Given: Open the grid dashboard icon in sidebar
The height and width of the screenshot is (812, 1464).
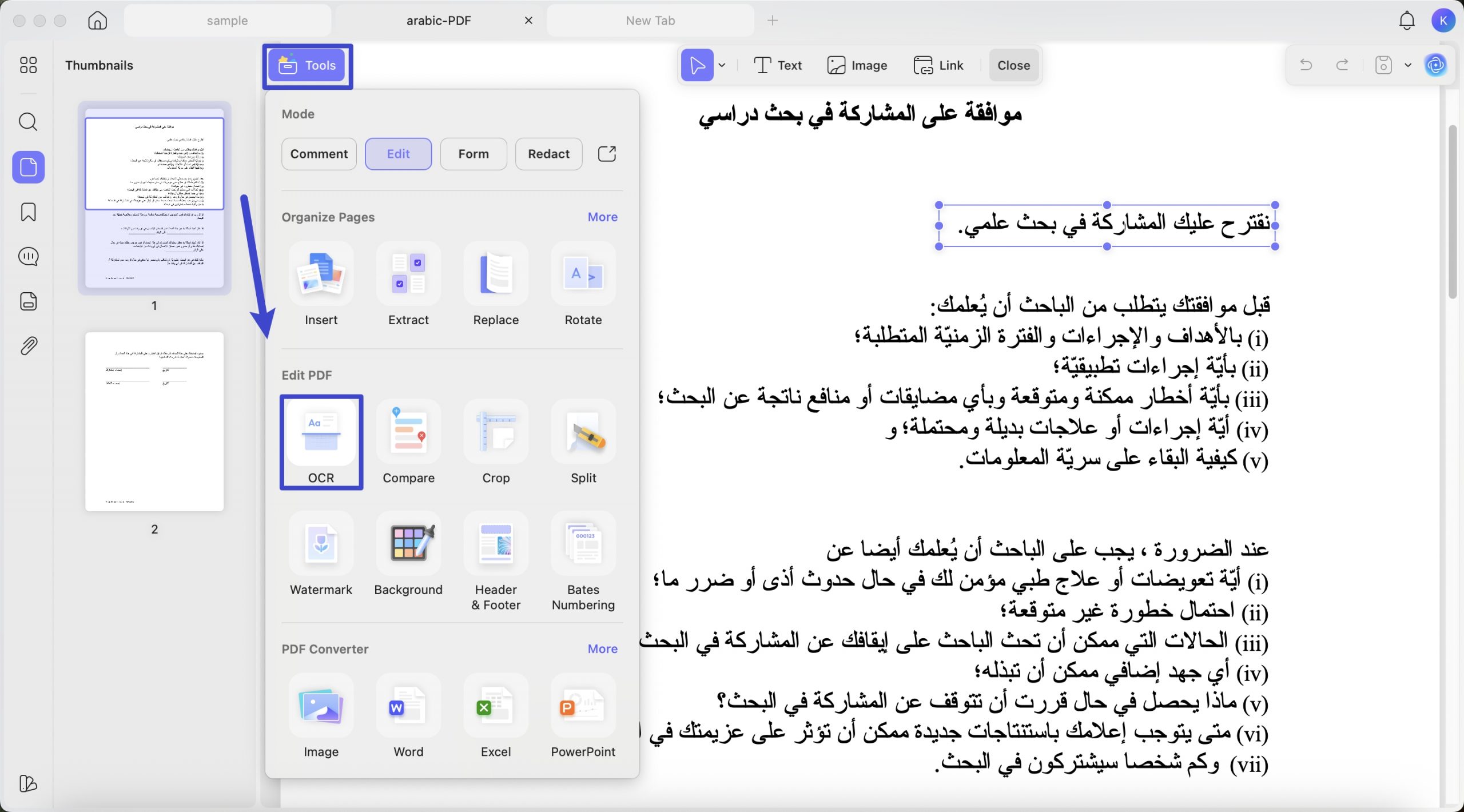Looking at the screenshot, I should coord(28,65).
